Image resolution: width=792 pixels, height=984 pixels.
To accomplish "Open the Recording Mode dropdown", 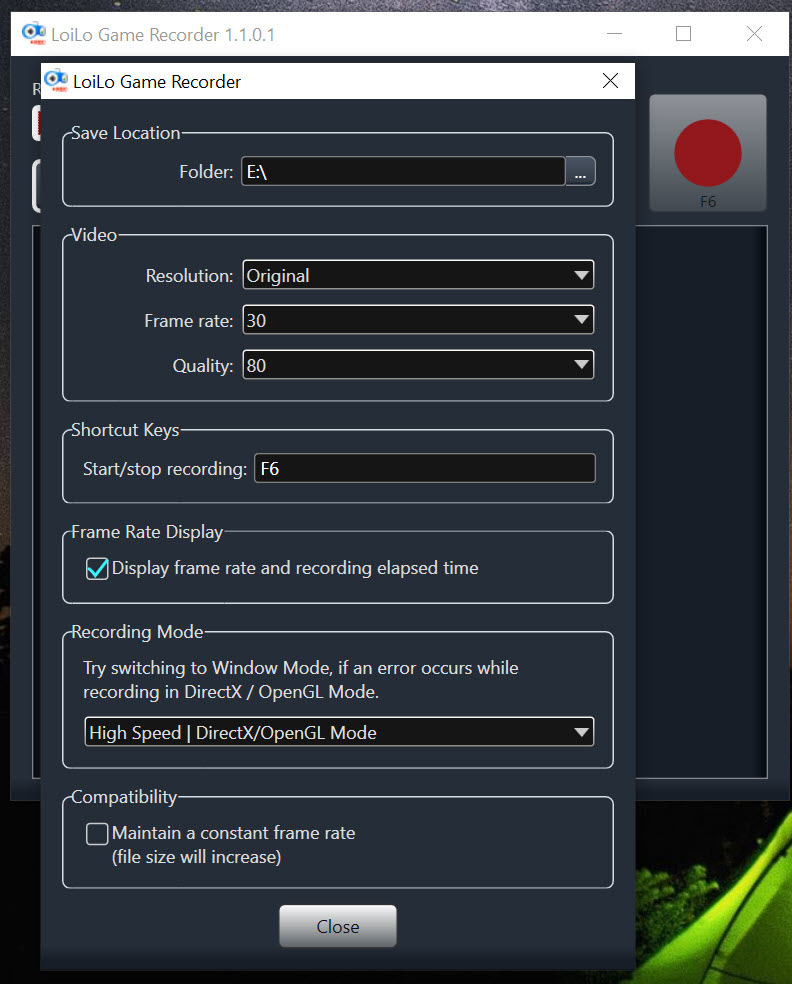I will [339, 732].
